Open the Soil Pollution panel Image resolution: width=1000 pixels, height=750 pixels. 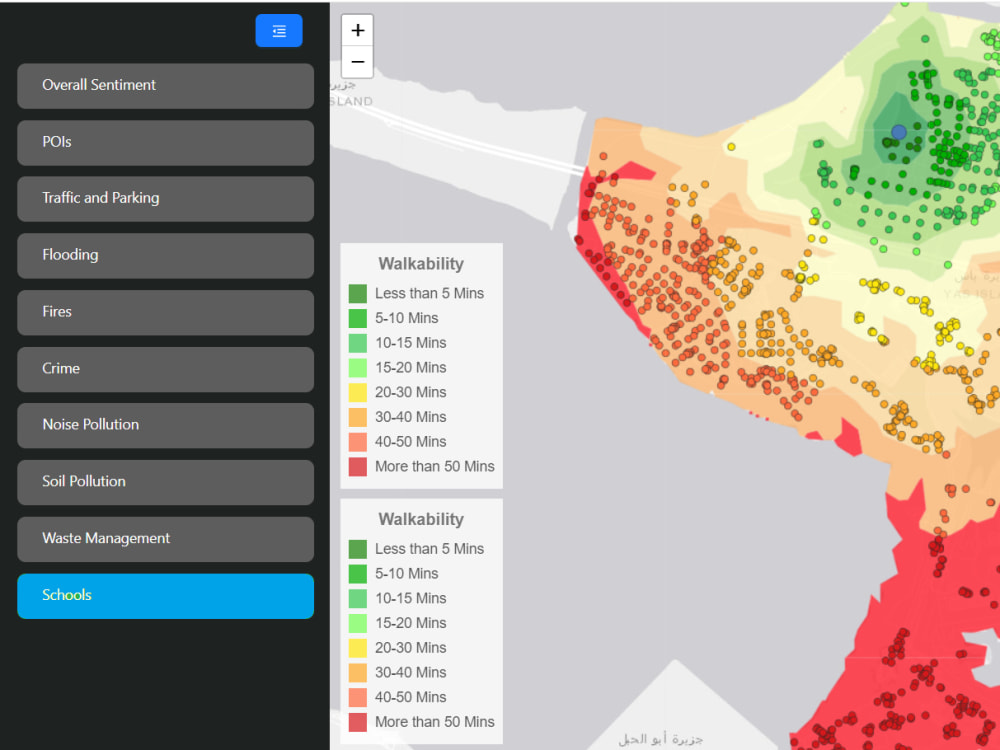(x=165, y=482)
